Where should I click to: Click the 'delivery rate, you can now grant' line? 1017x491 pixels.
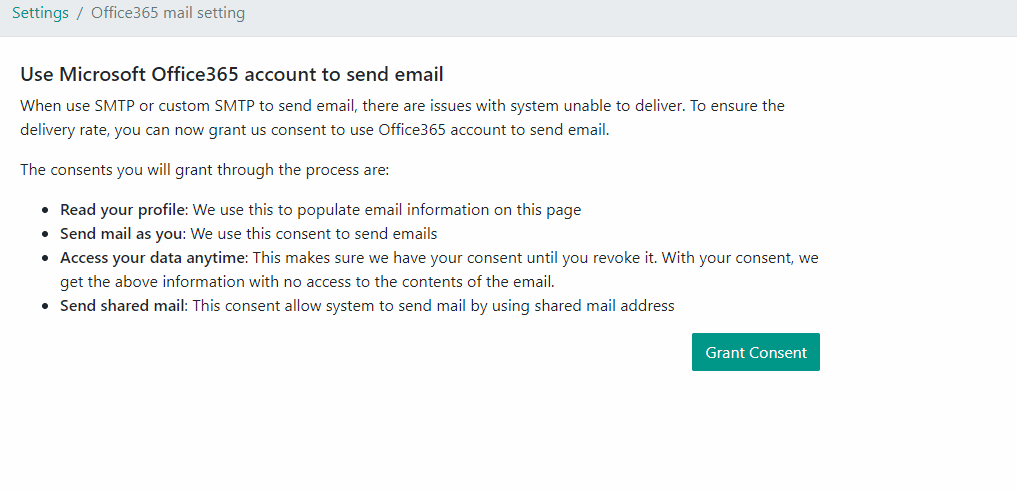click(315, 130)
